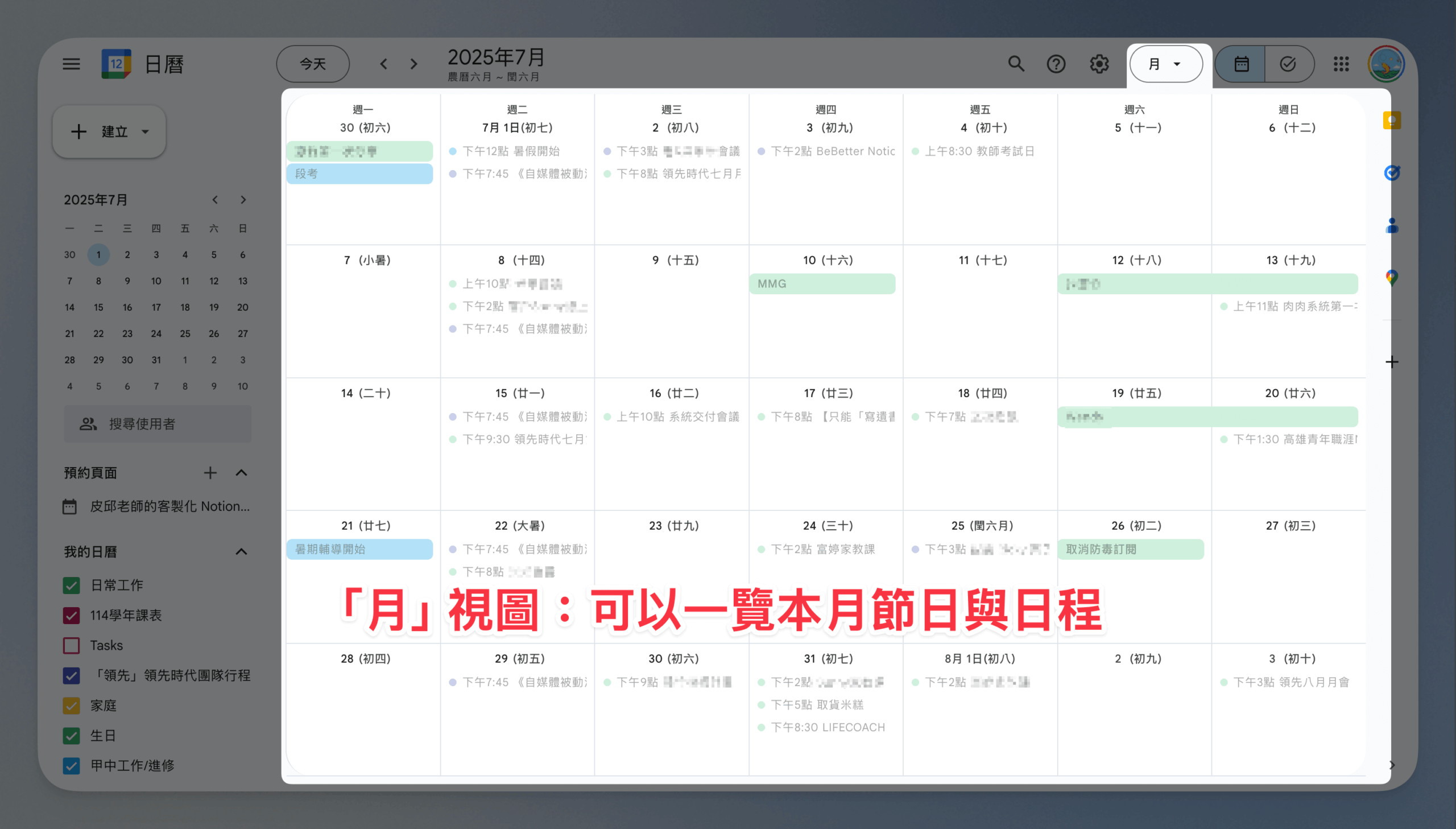
Task: Toggle the 家庭 calendar checkbox
Action: point(71,706)
